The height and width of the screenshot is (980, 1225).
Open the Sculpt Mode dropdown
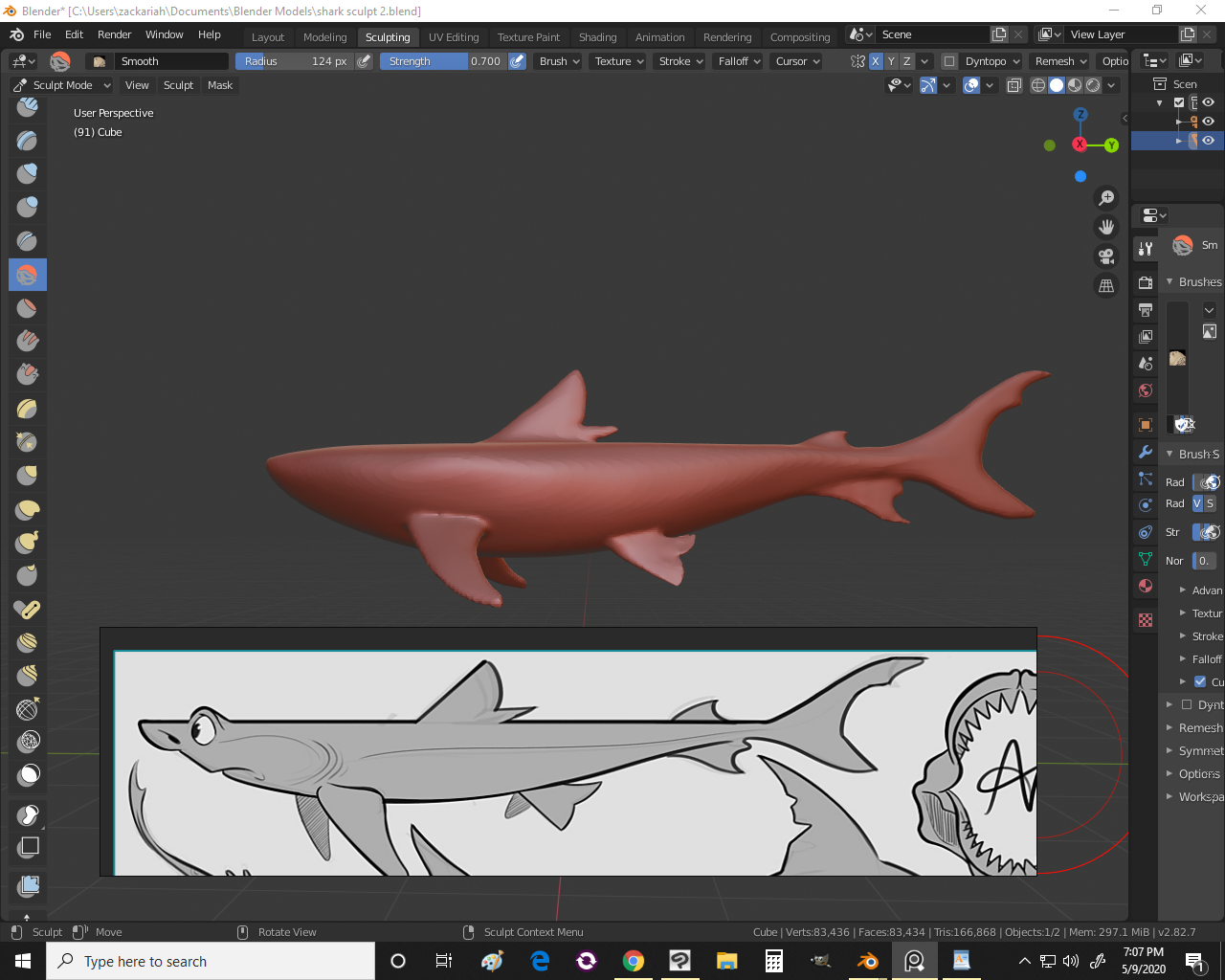click(62, 85)
